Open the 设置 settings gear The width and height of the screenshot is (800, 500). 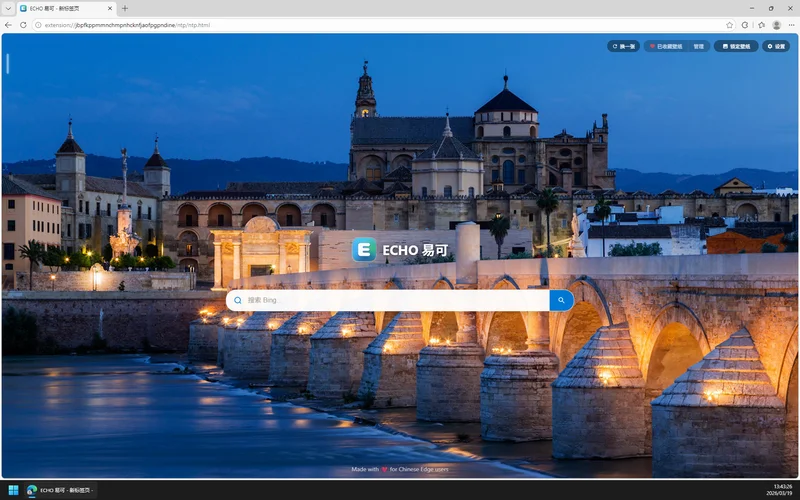tap(776, 46)
